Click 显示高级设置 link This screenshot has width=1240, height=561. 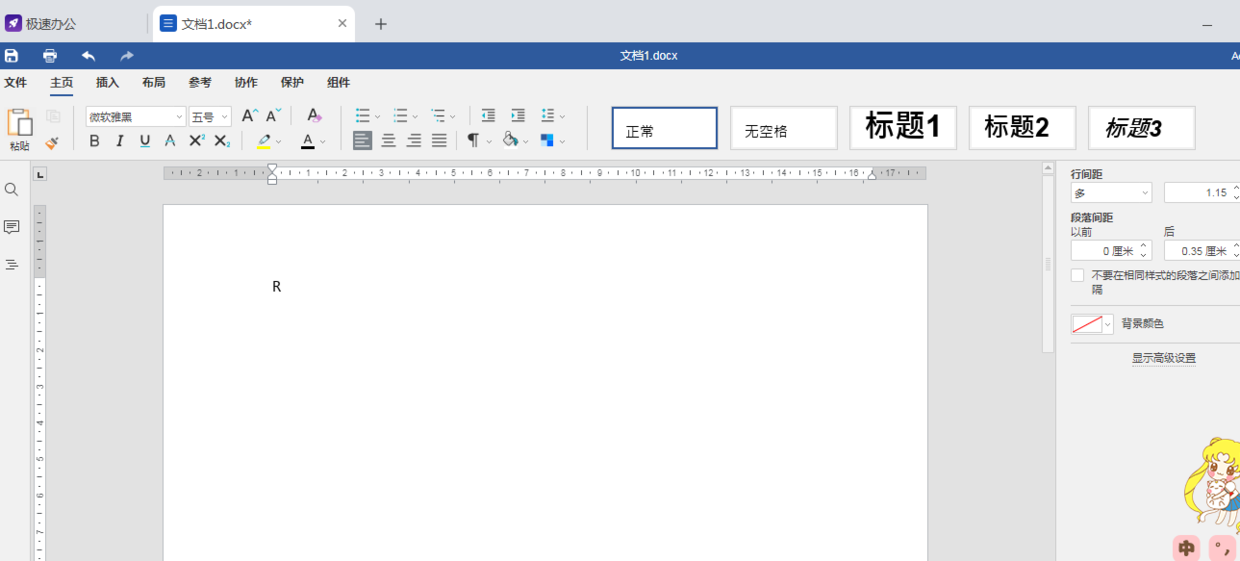[x=1163, y=358]
